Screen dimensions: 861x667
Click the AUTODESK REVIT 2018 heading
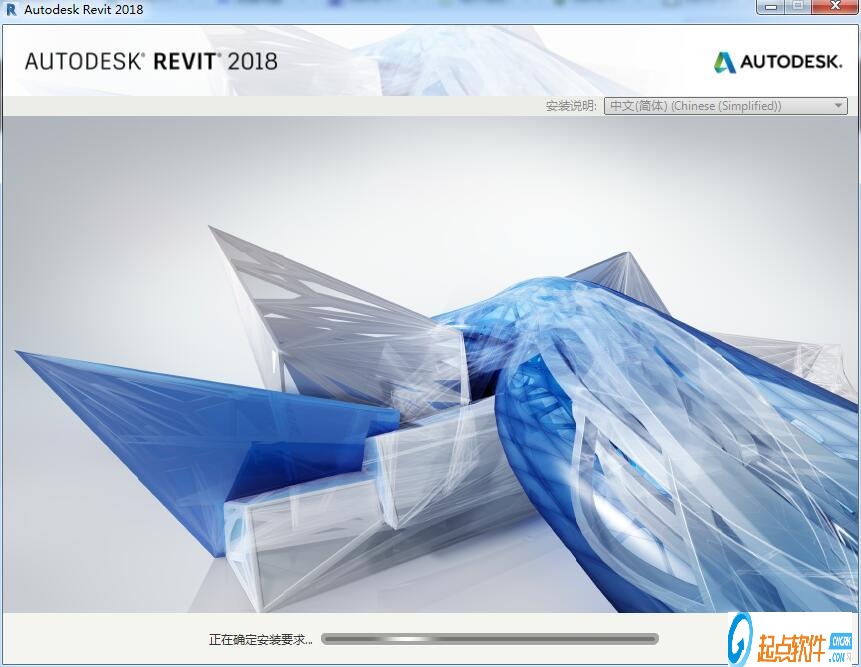pyautogui.click(x=151, y=61)
